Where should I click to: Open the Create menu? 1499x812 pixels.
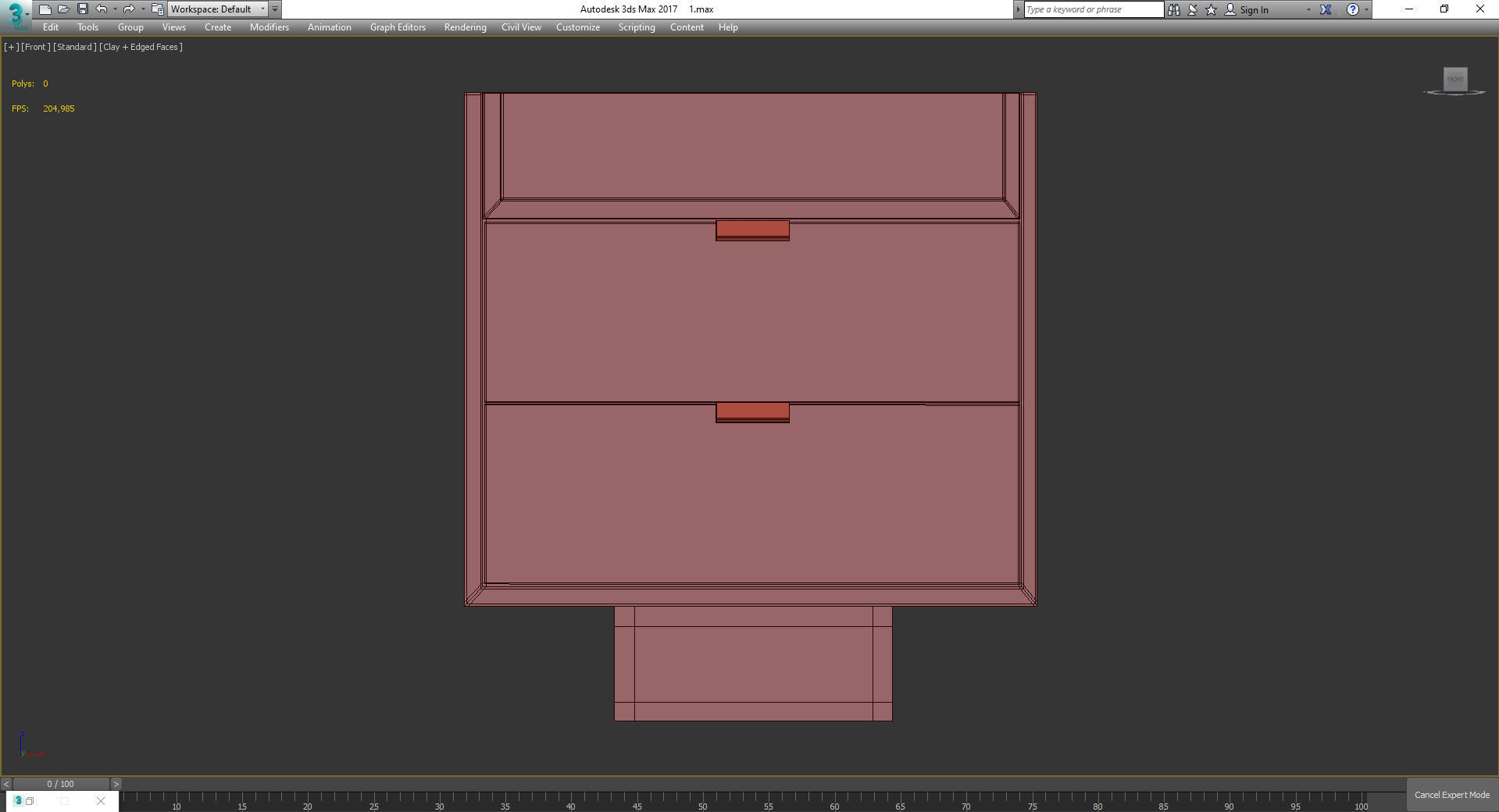point(218,27)
